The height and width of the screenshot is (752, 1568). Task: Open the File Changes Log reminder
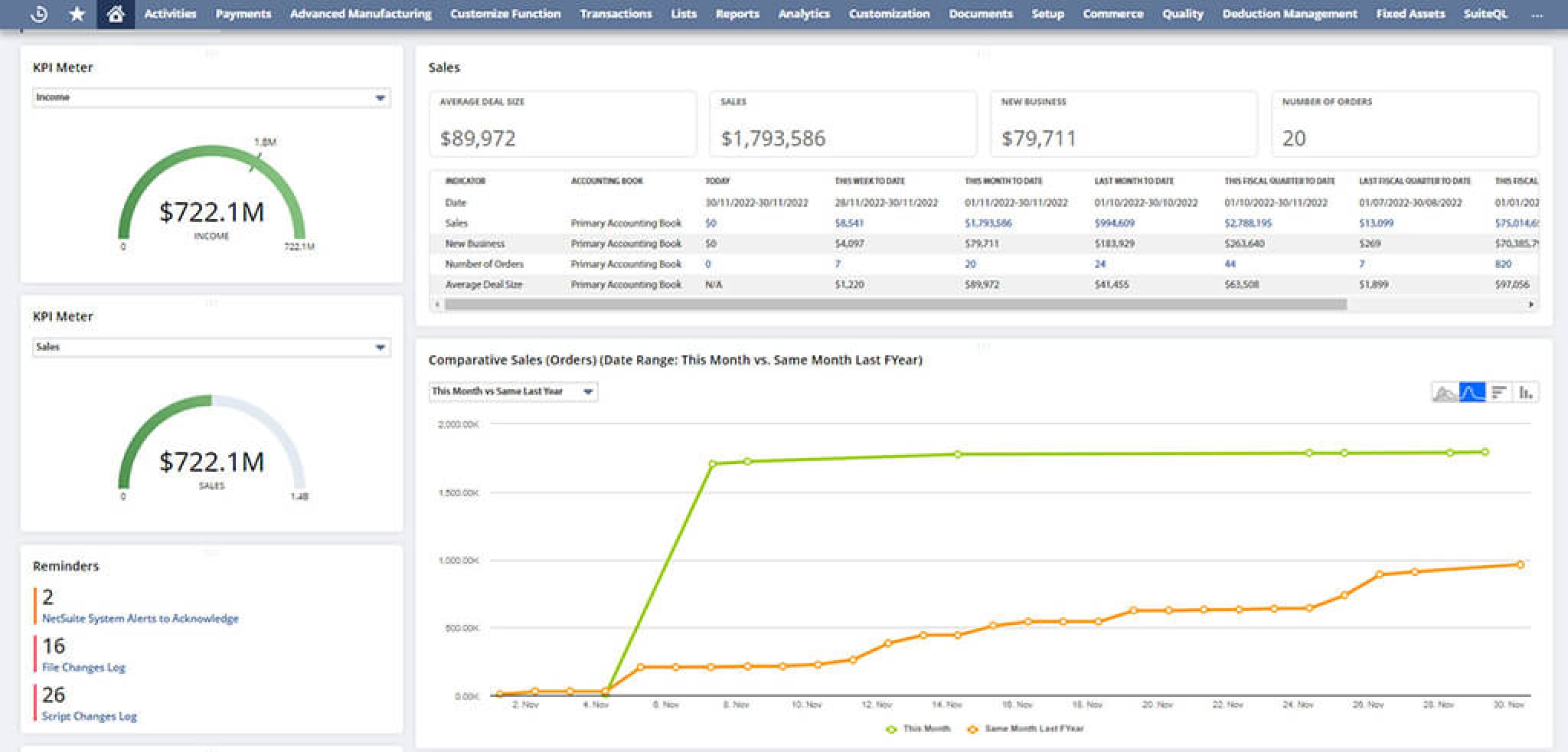tap(83, 668)
